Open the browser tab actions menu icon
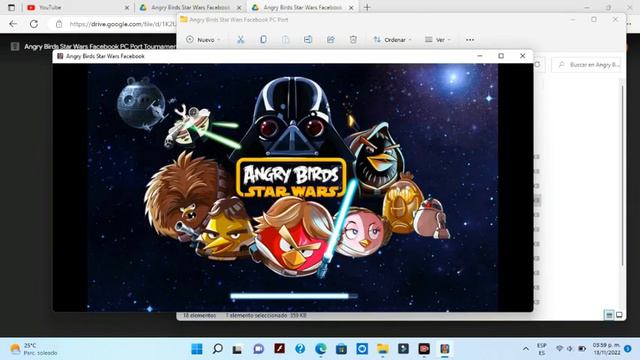Screen dimensions: 640x360 (x=11, y=7)
